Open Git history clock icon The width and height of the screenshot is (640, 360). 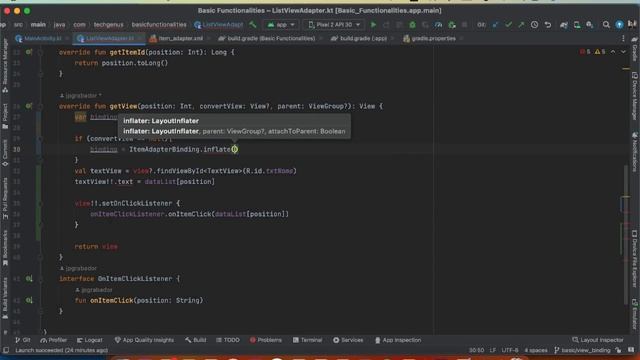pos(534,25)
